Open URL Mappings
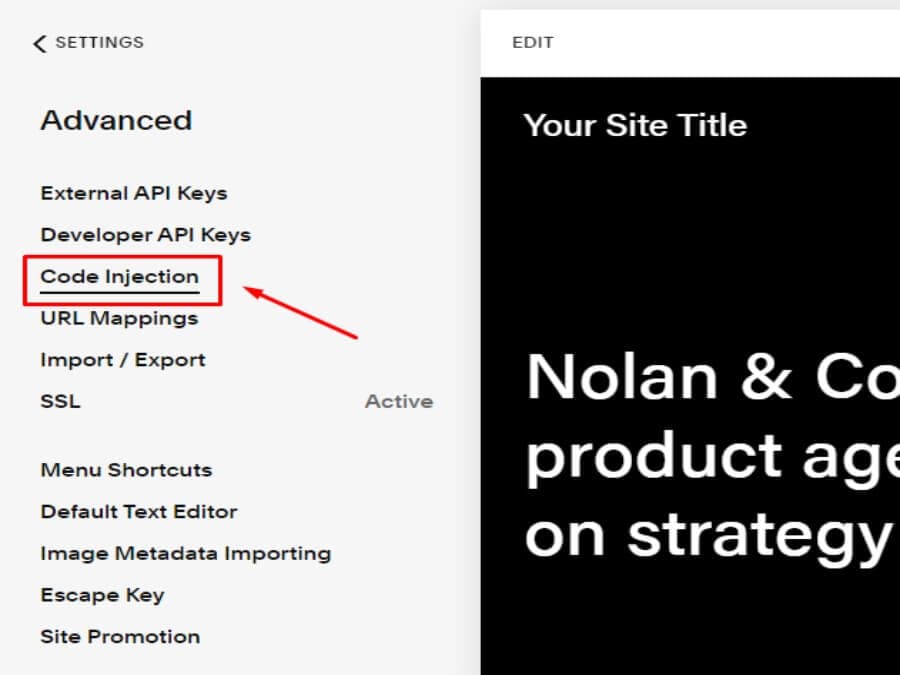900x675 pixels. pos(119,319)
